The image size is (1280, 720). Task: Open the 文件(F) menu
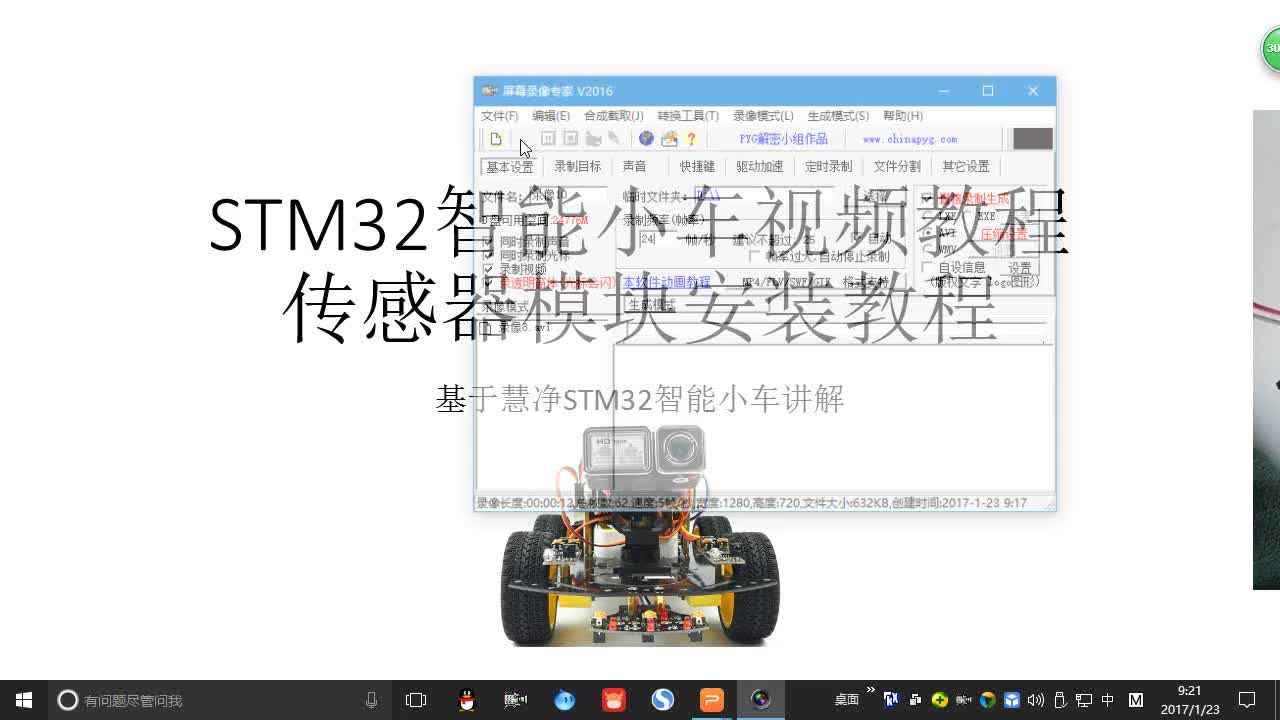click(499, 116)
